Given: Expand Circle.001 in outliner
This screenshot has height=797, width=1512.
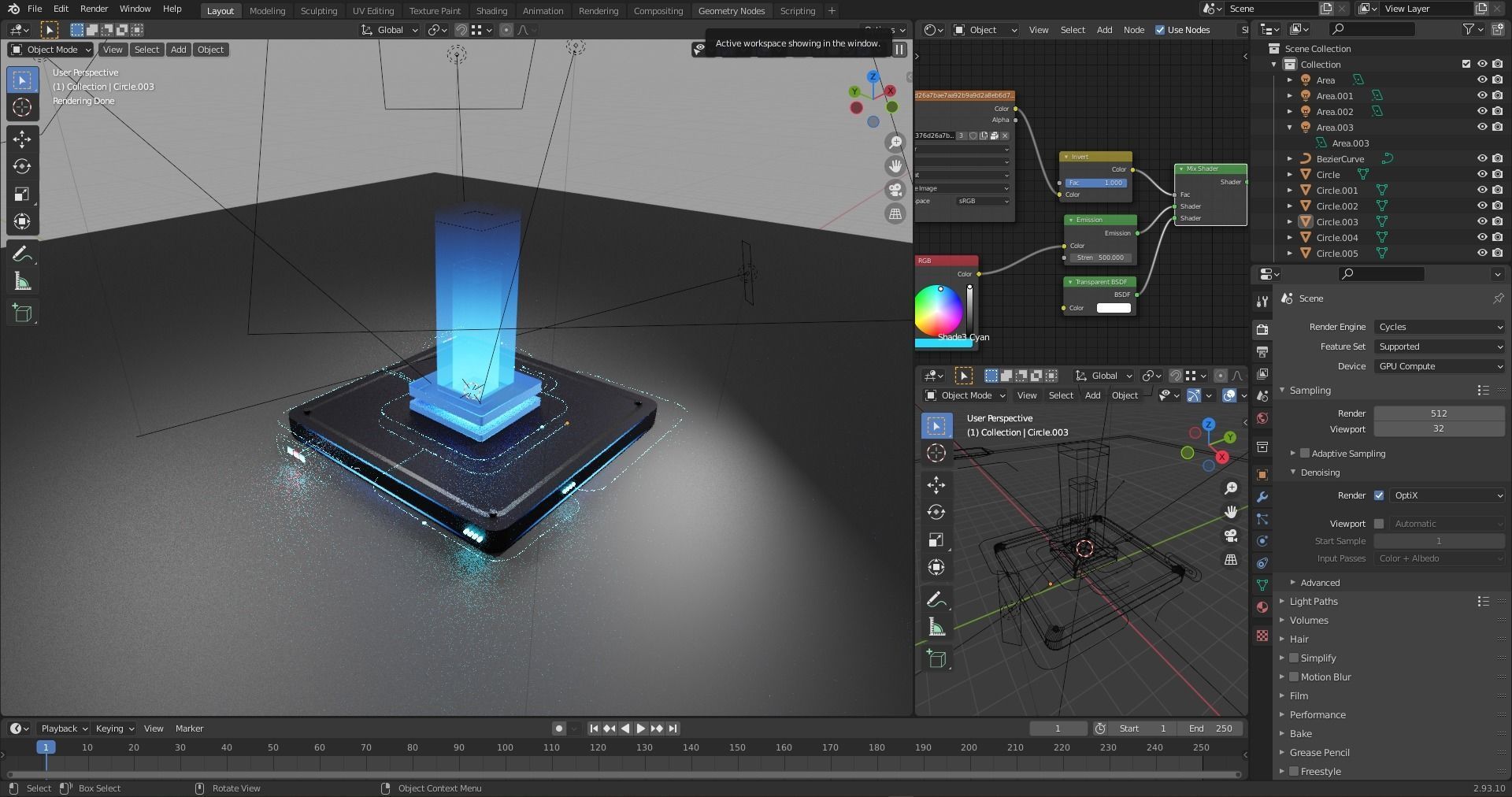Looking at the screenshot, I should pos(1290,190).
